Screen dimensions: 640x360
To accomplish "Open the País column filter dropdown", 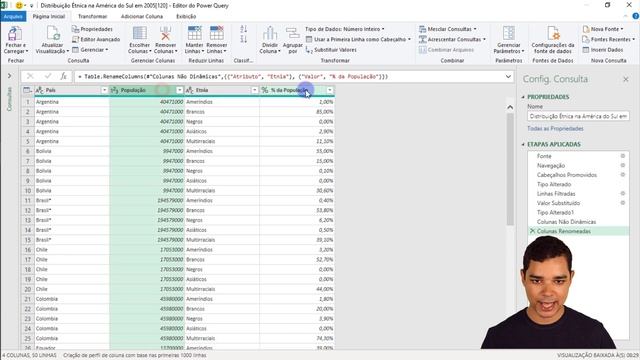I will coord(104,90).
